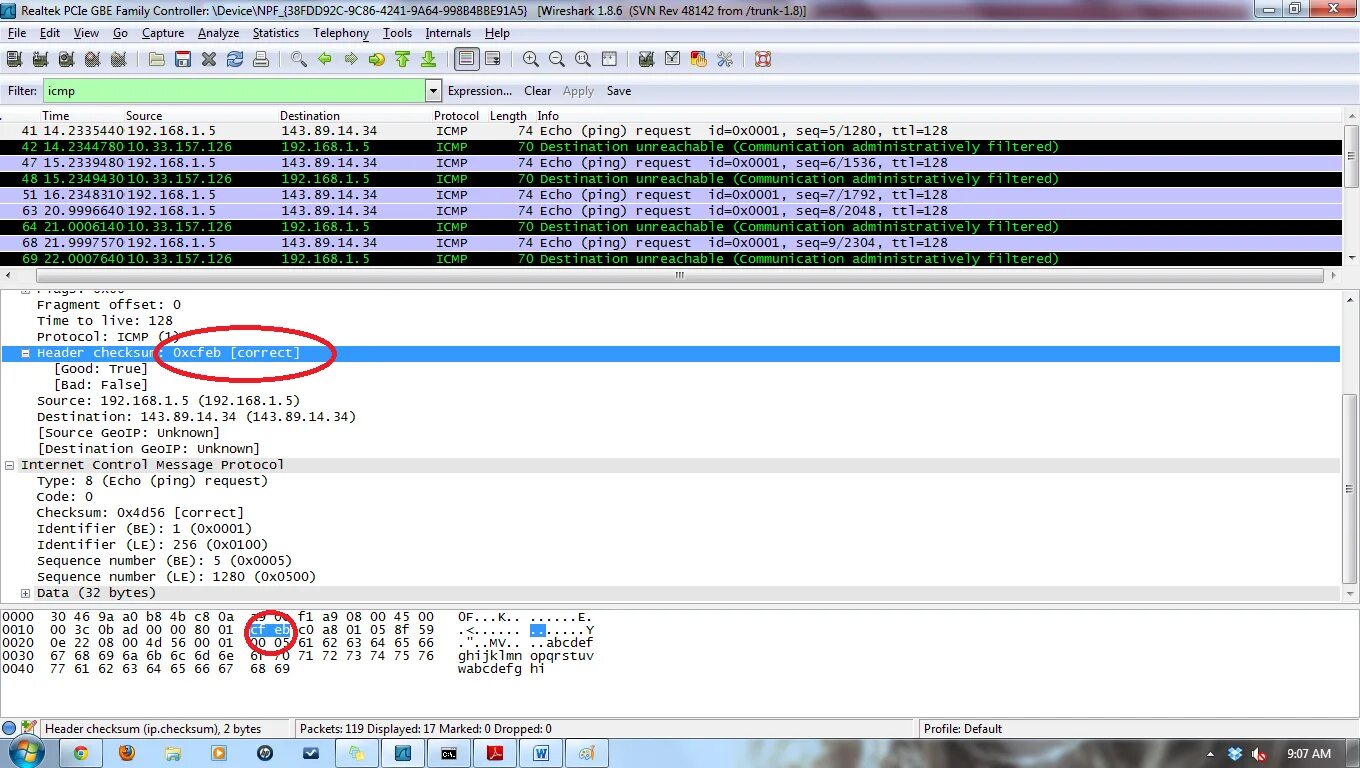Viewport: 1360px width, 768px height.
Task: Start a new live capture icon
Action: point(66,59)
